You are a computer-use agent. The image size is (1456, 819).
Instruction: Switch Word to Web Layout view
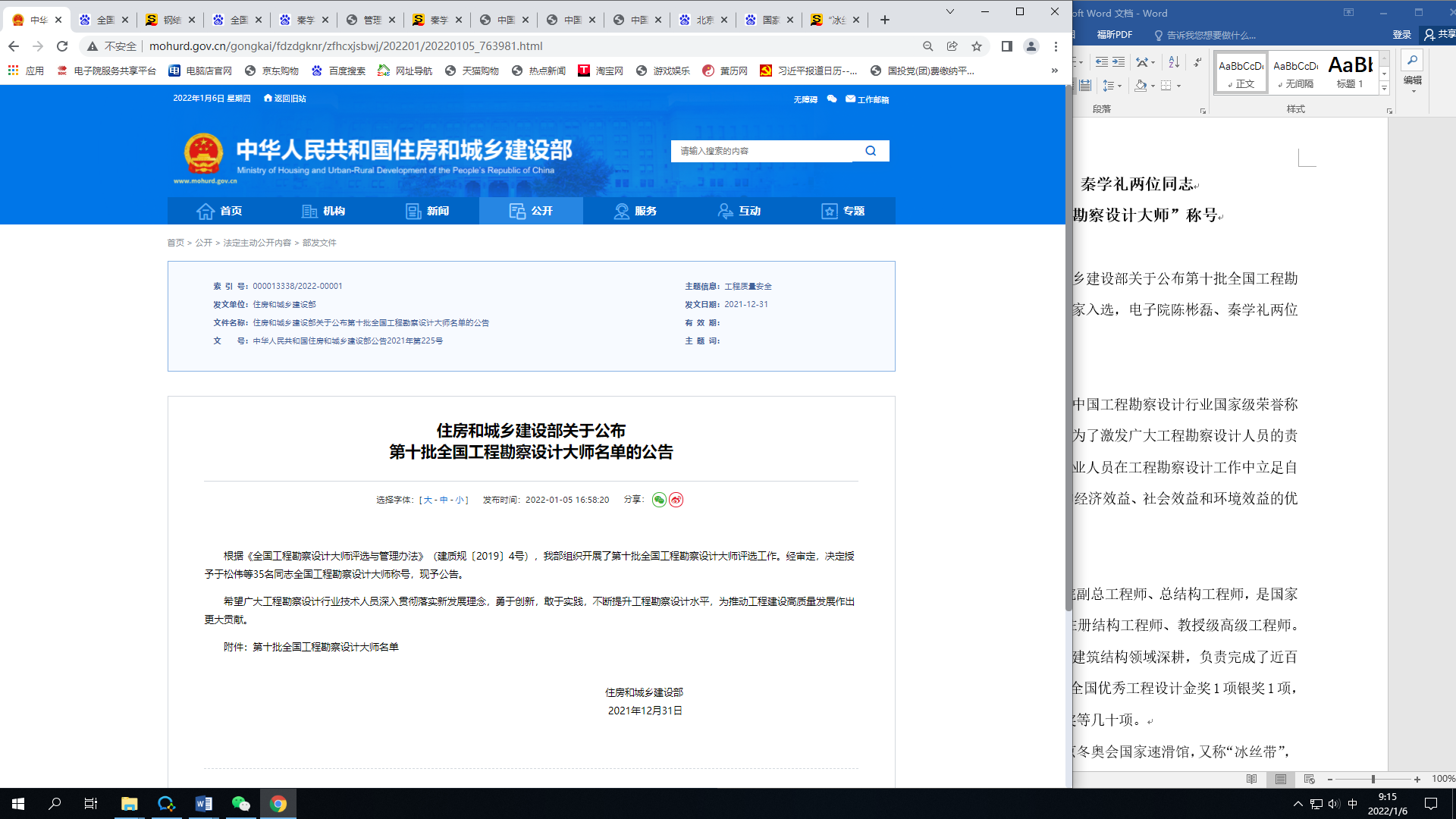click(1310, 779)
